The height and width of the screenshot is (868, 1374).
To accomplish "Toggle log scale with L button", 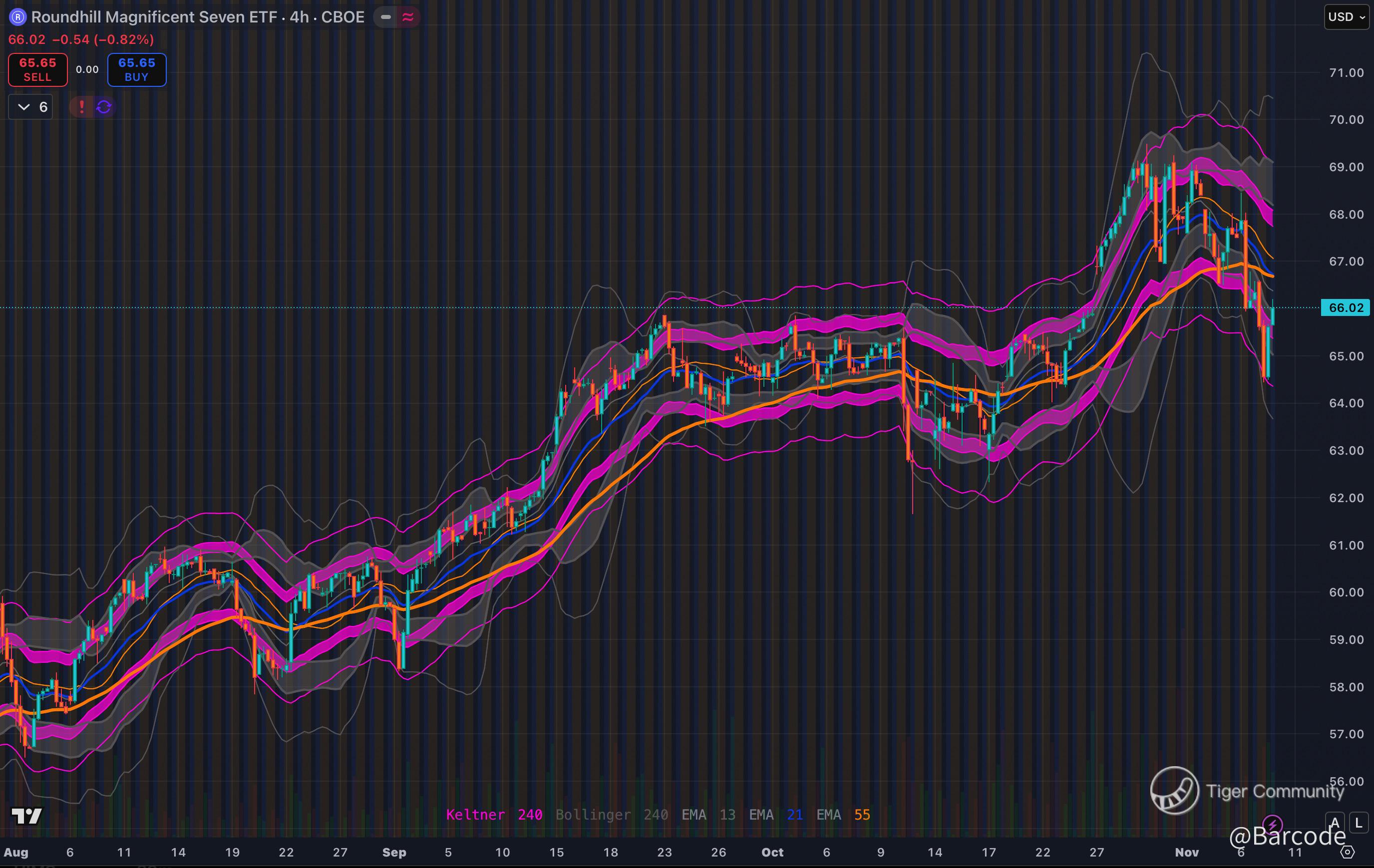I will [x=1358, y=823].
